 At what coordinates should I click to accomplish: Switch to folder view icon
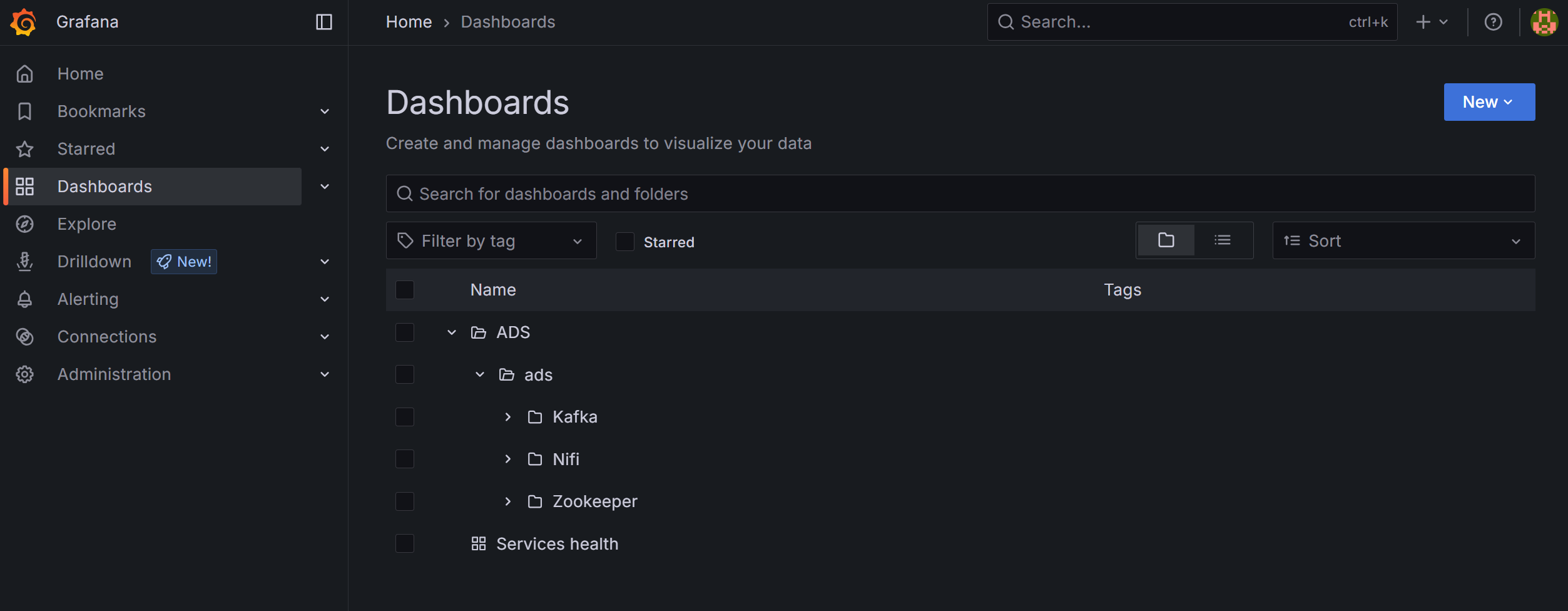(1166, 240)
